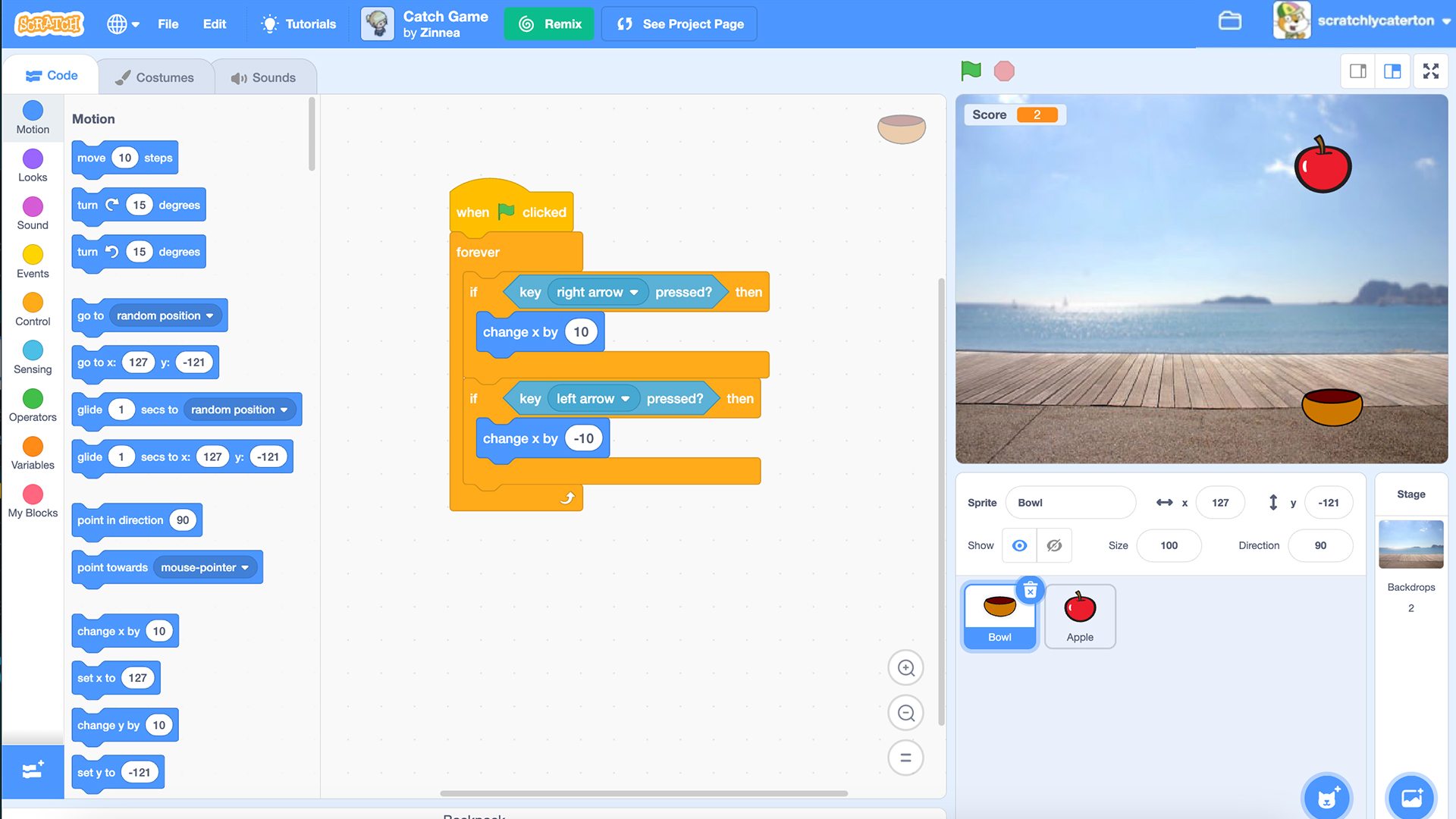This screenshot has height=819, width=1456.
Task: Show the Bowl sprite with eye icon
Action: (x=1019, y=545)
